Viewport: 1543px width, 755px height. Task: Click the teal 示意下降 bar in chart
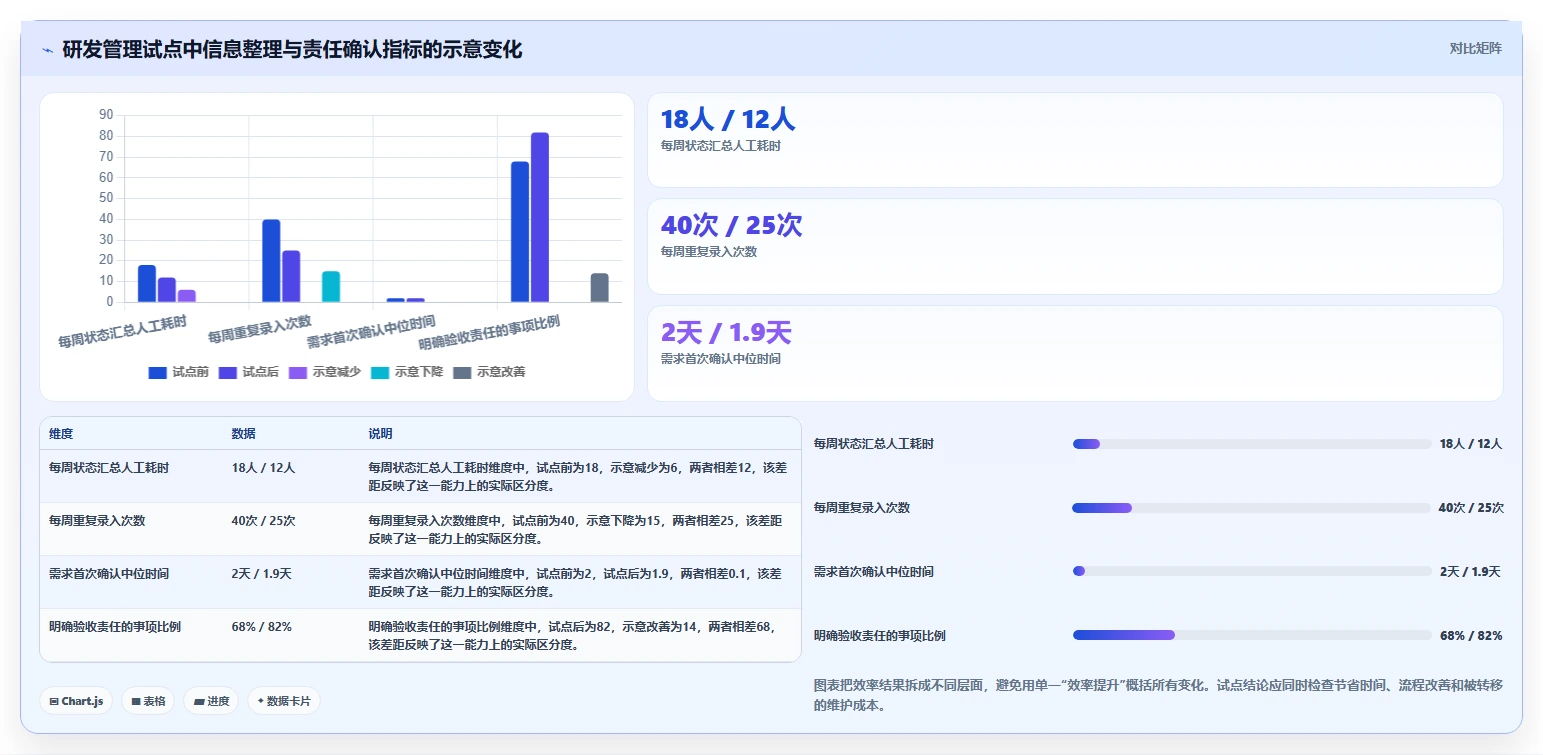tap(331, 286)
